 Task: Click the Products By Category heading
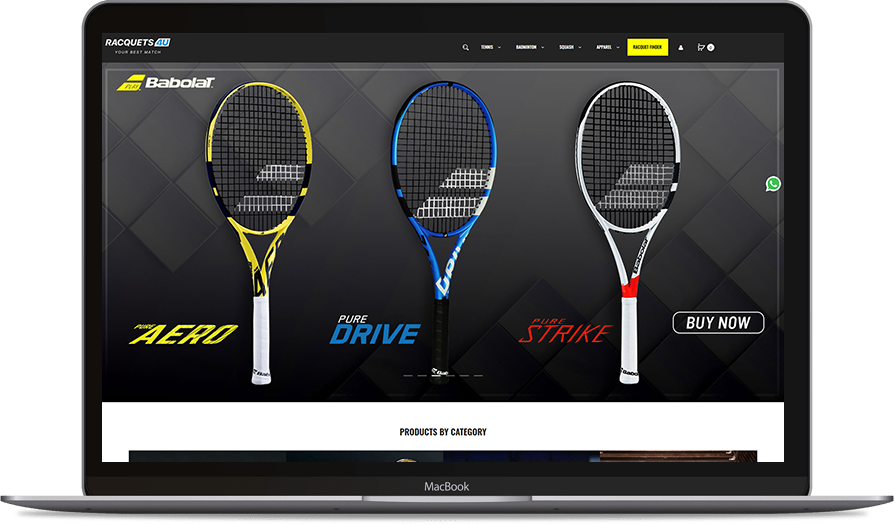click(x=443, y=432)
